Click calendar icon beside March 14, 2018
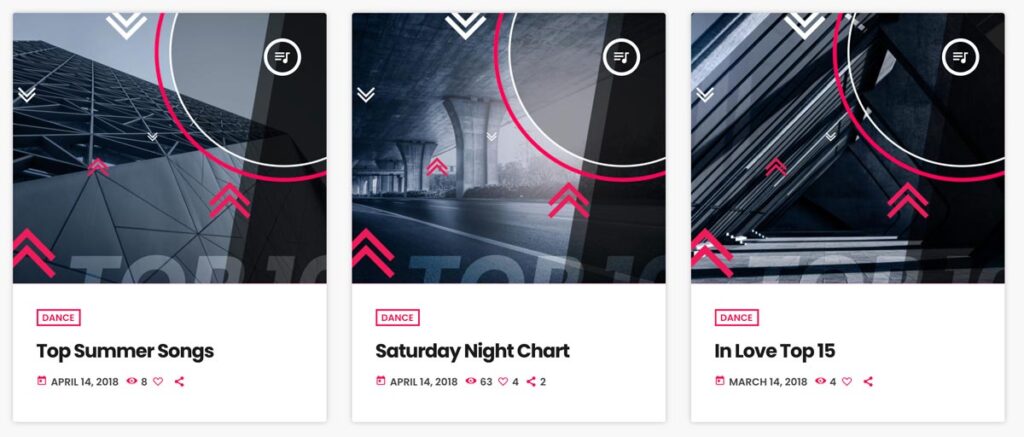Screen dimensions: 1024x437 click(720, 381)
